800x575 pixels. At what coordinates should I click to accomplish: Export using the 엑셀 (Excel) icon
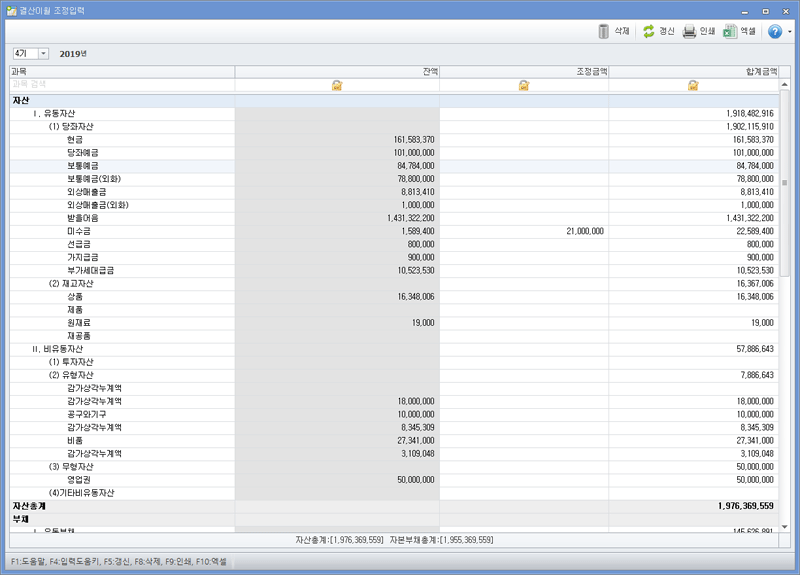[x=731, y=31]
